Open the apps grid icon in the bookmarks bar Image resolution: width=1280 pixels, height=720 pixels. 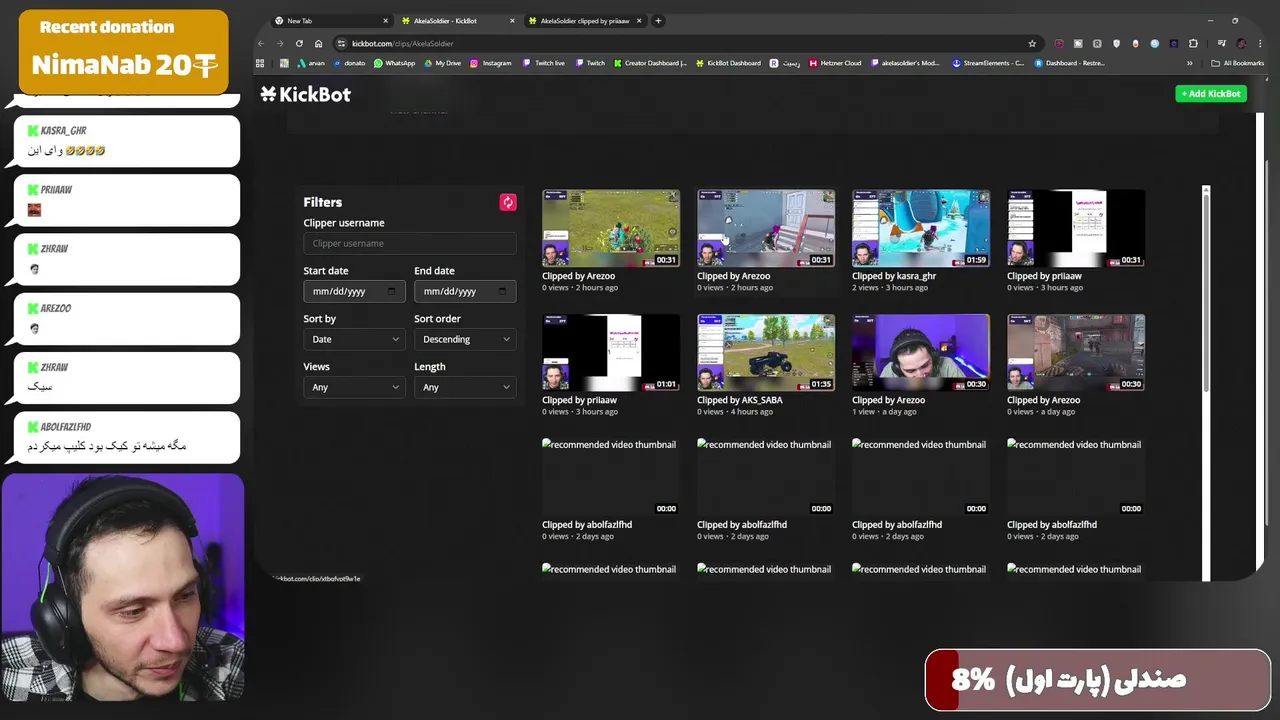pyautogui.click(x=260, y=63)
